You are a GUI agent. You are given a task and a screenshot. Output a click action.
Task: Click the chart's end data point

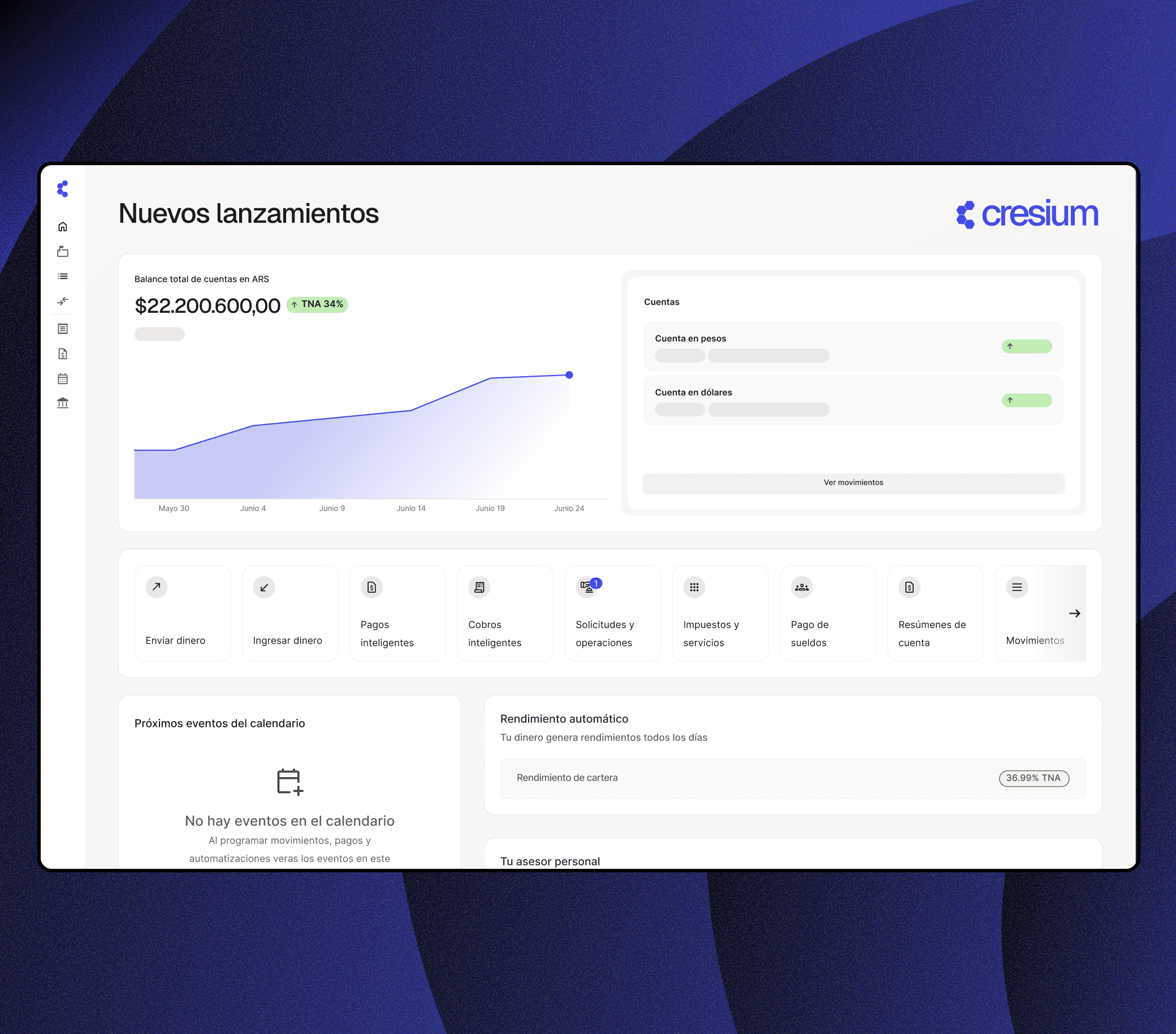tap(569, 375)
